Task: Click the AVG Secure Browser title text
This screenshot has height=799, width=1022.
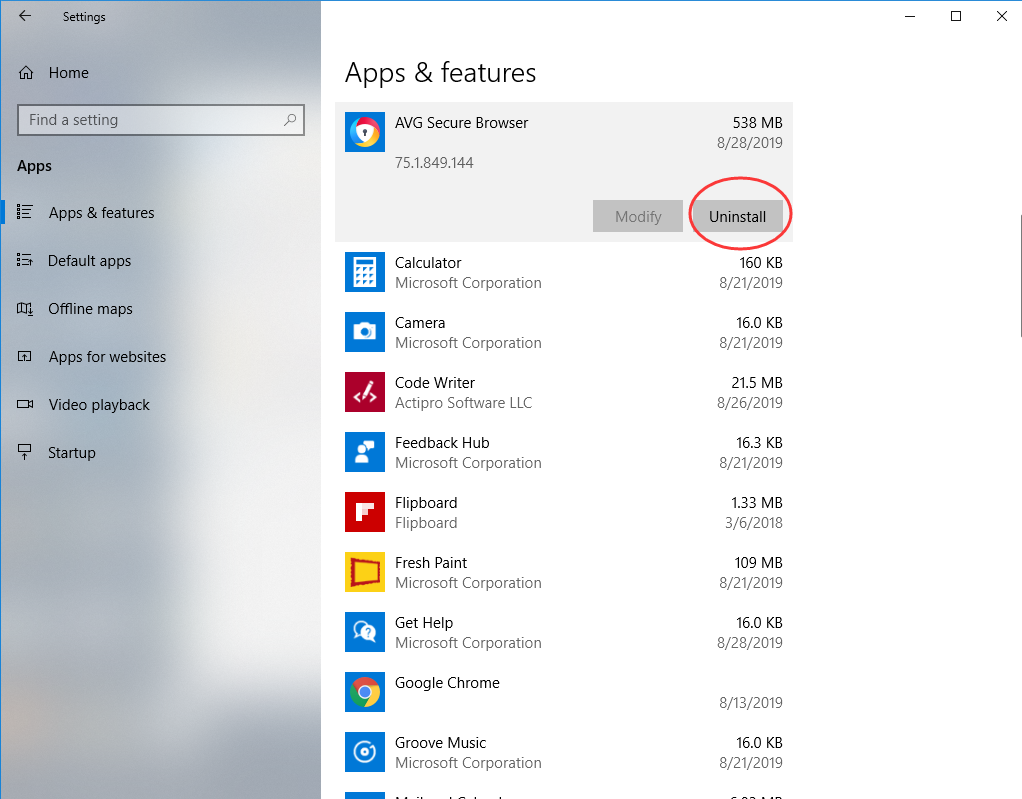Action: [x=461, y=123]
